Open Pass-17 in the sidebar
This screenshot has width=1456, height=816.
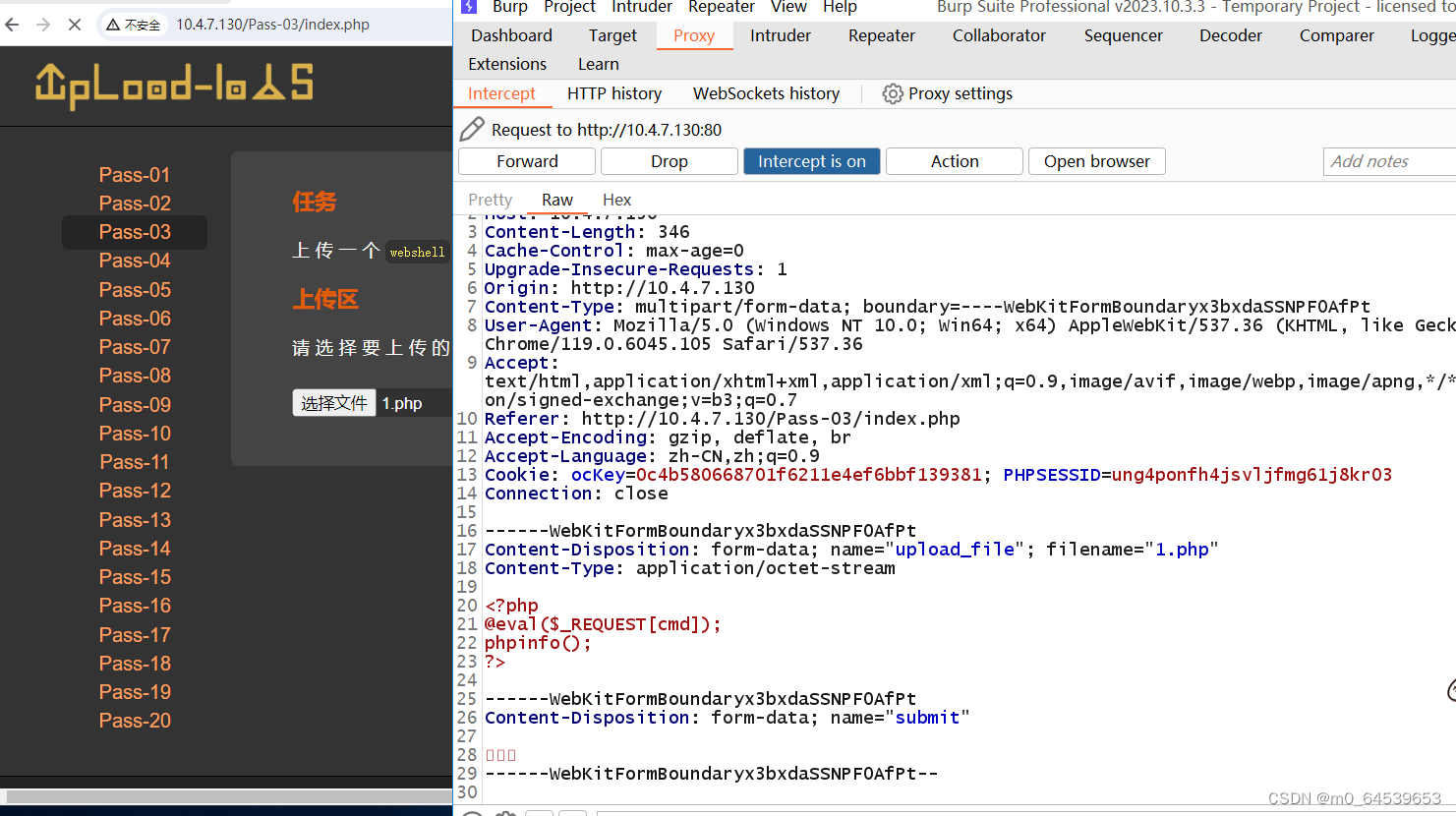135,635
